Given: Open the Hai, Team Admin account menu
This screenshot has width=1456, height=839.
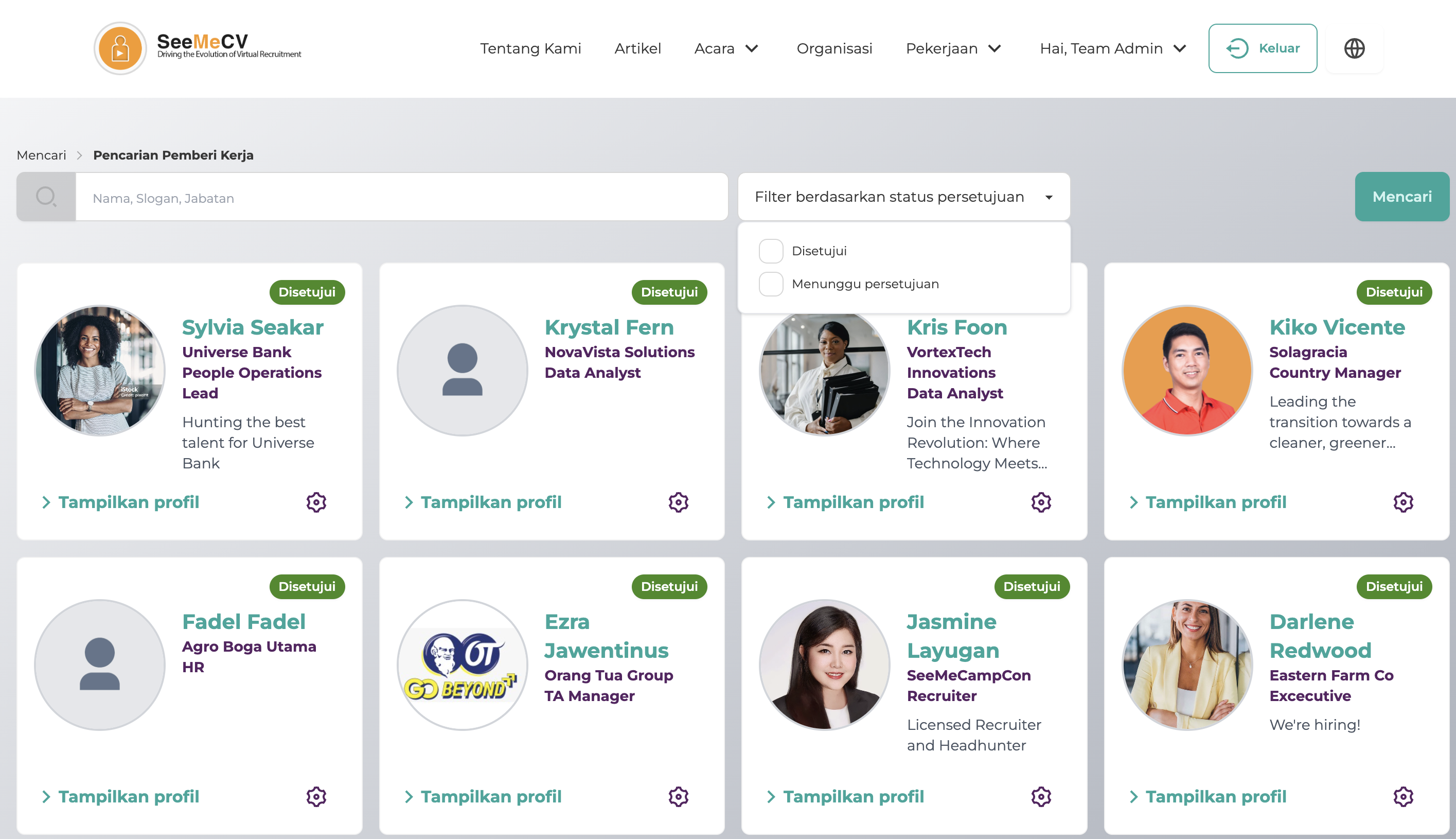Looking at the screenshot, I should coord(1112,48).
